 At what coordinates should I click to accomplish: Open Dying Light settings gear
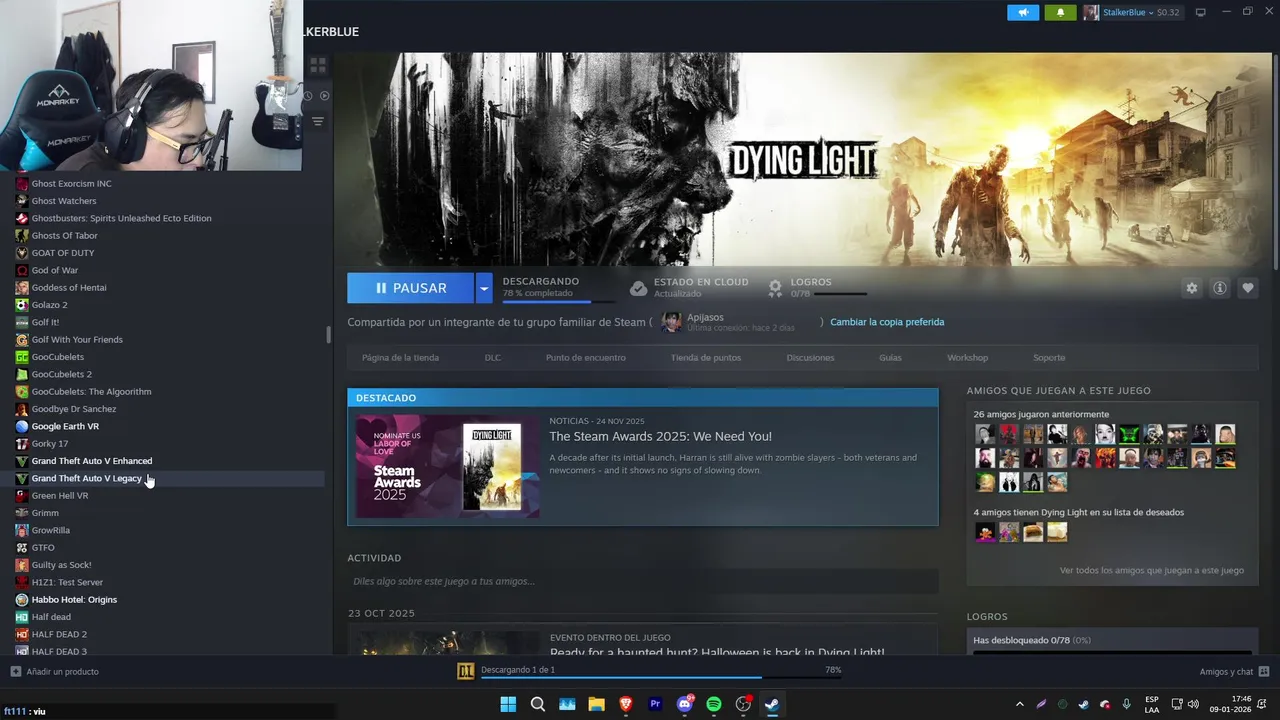(x=1191, y=288)
